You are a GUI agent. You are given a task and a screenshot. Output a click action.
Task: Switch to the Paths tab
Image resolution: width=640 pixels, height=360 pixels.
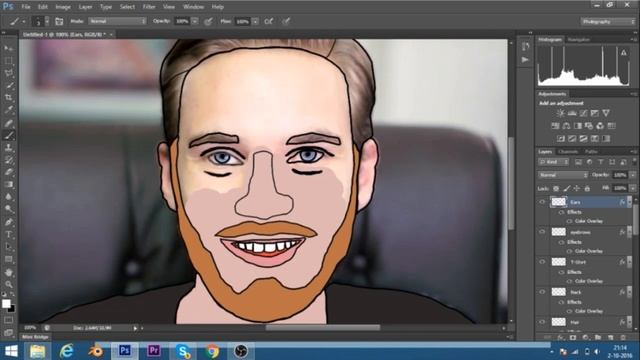(x=591, y=152)
